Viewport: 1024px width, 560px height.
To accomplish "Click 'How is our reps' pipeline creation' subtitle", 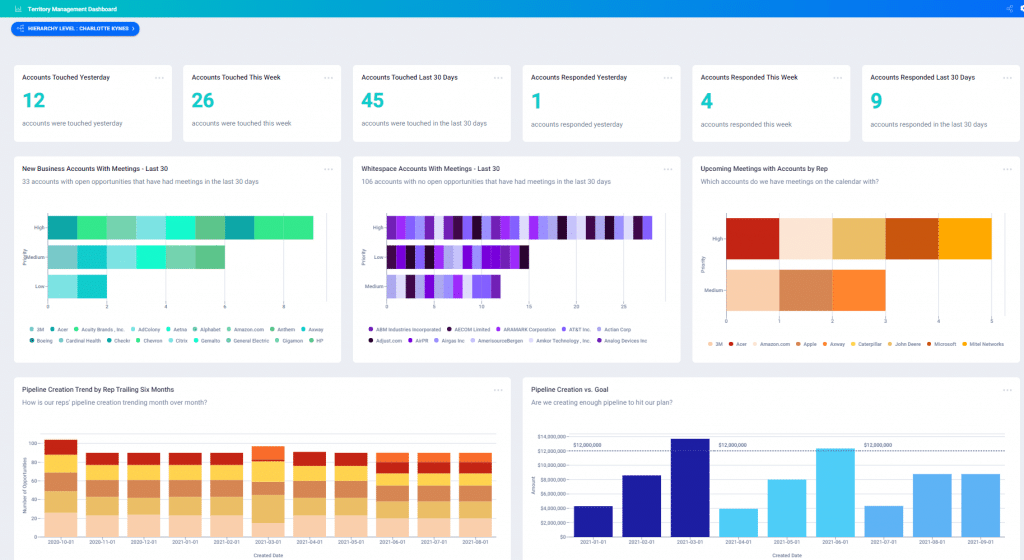I will coord(114,403).
